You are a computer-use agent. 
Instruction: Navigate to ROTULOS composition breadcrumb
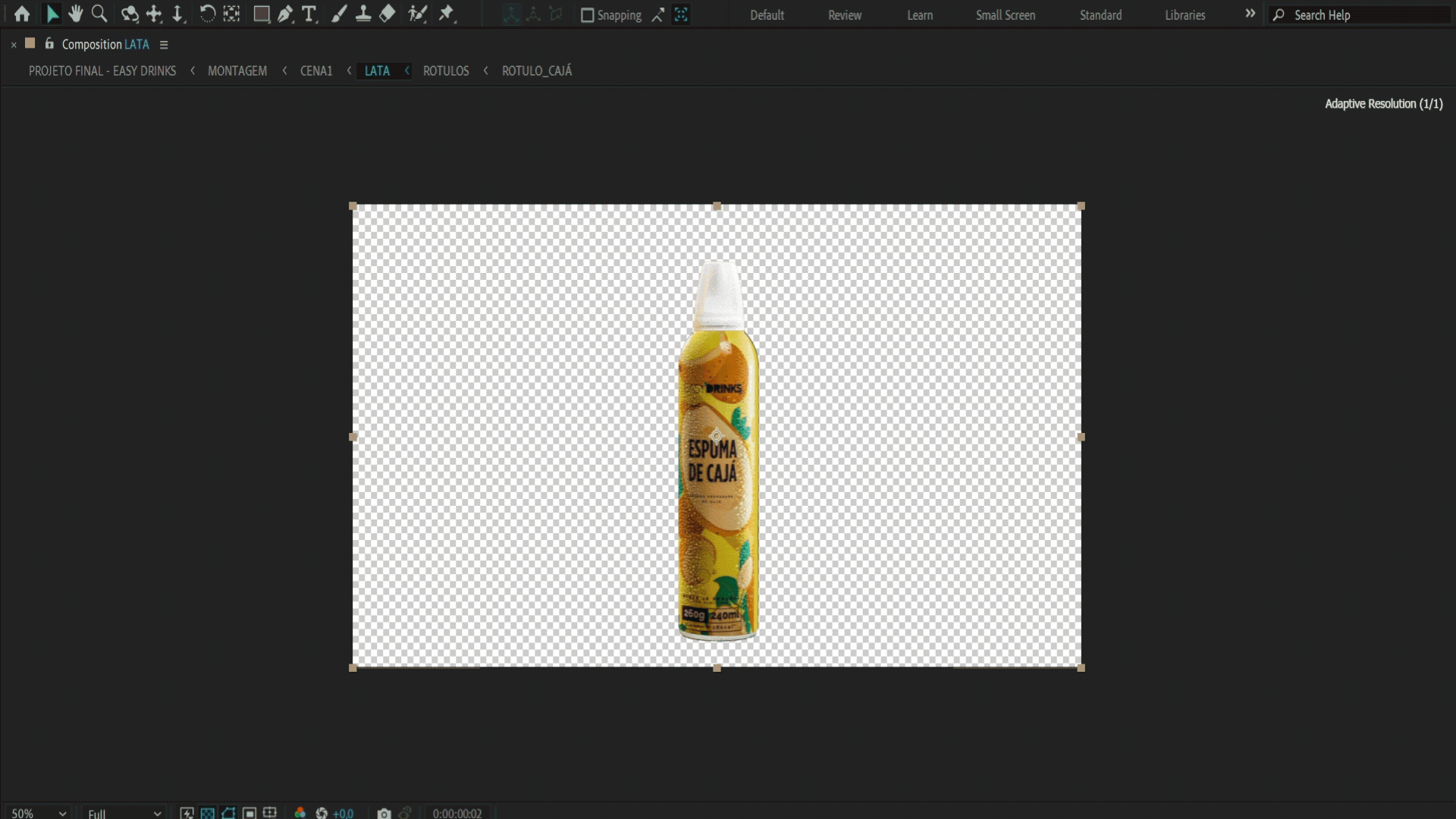pyautogui.click(x=446, y=71)
